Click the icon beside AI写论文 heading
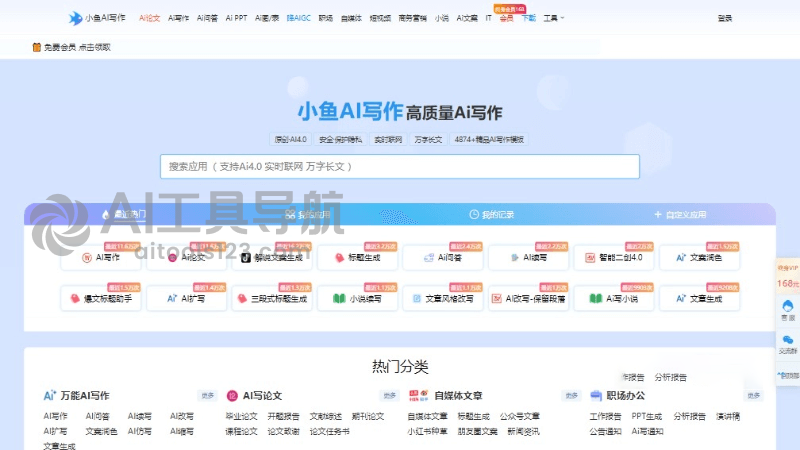This screenshot has height=450, width=800. point(232,395)
